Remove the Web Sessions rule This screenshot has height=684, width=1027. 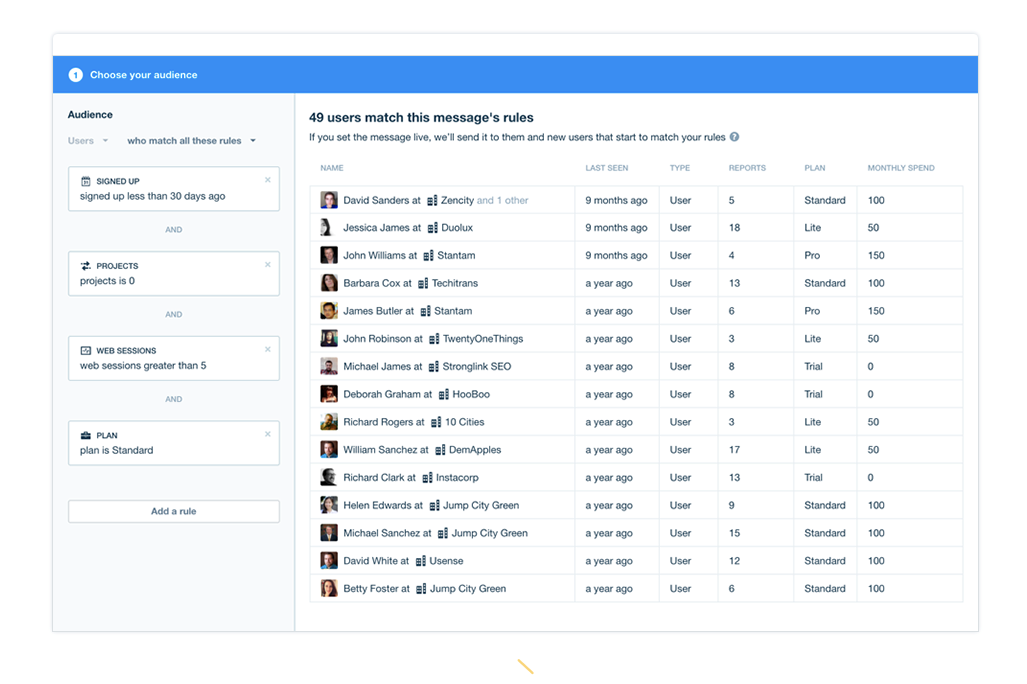click(268, 349)
